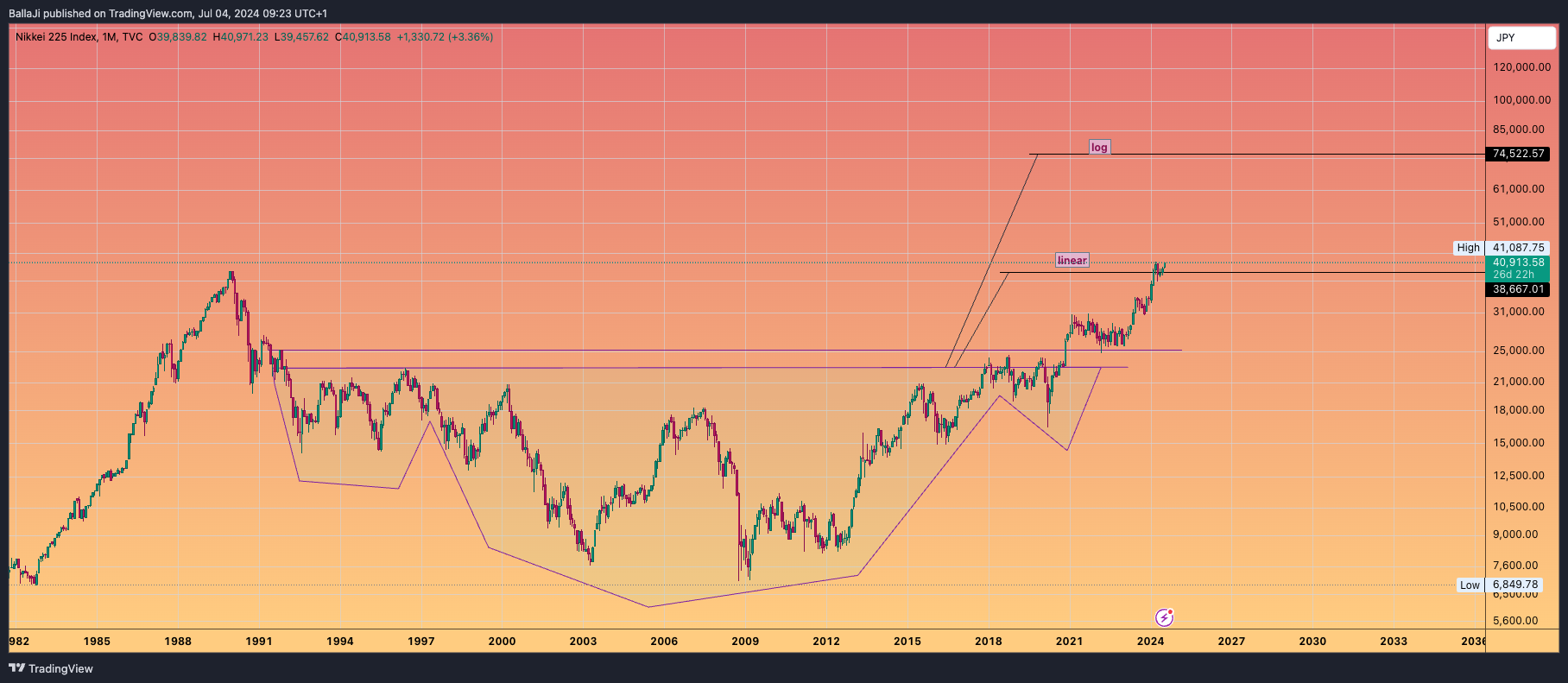Image resolution: width=1568 pixels, height=683 pixels.
Task: Click the 2009 time axis label
Action: pyautogui.click(x=745, y=642)
